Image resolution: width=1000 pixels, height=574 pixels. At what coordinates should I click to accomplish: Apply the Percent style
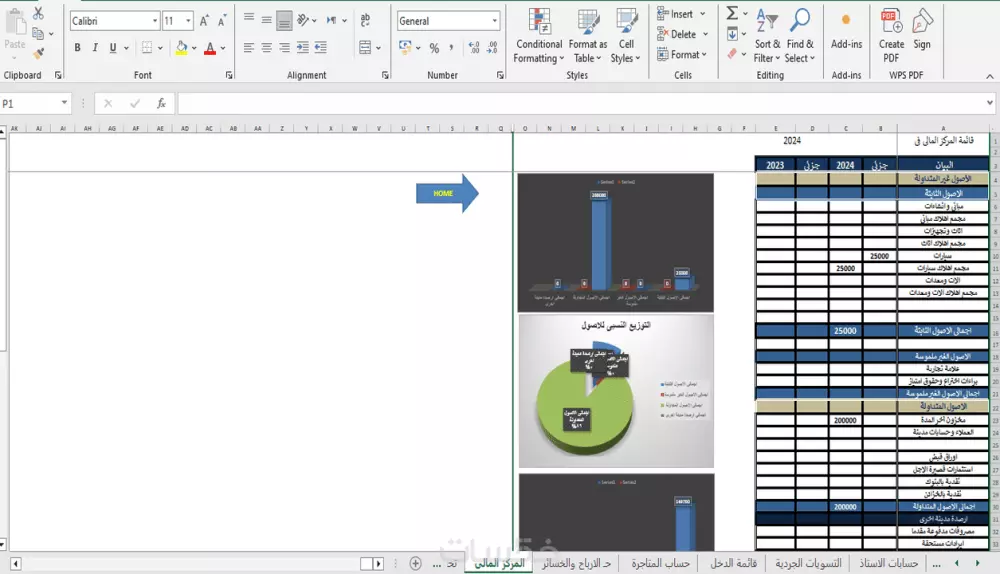(x=434, y=48)
